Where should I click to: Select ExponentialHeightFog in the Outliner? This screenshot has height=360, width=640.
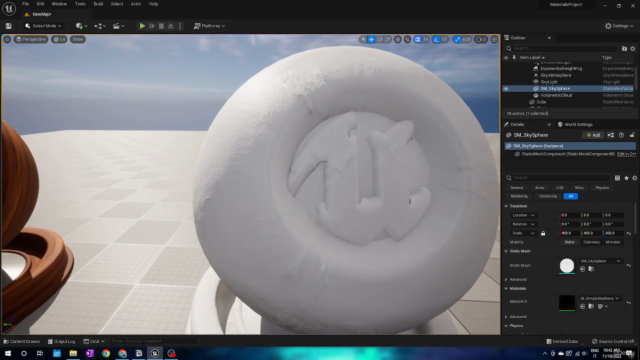[x=561, y=69]
